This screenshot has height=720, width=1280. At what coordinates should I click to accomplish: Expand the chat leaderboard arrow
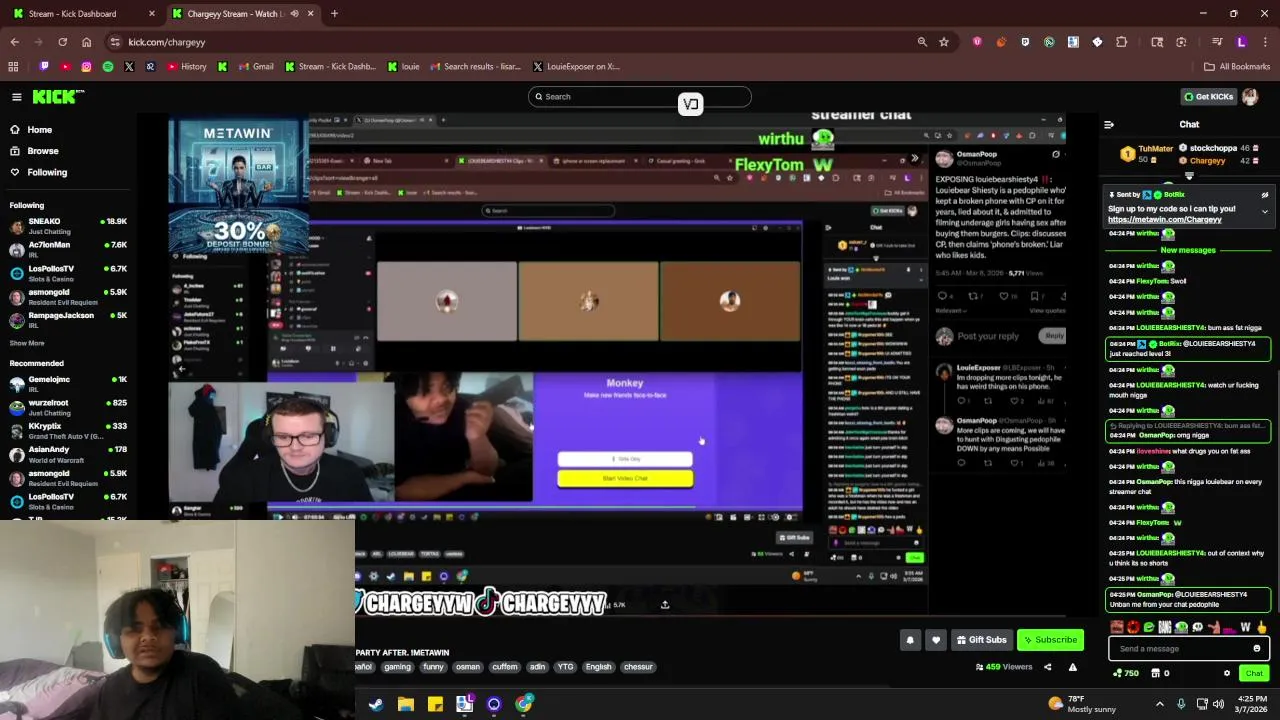click(1189, 176)
